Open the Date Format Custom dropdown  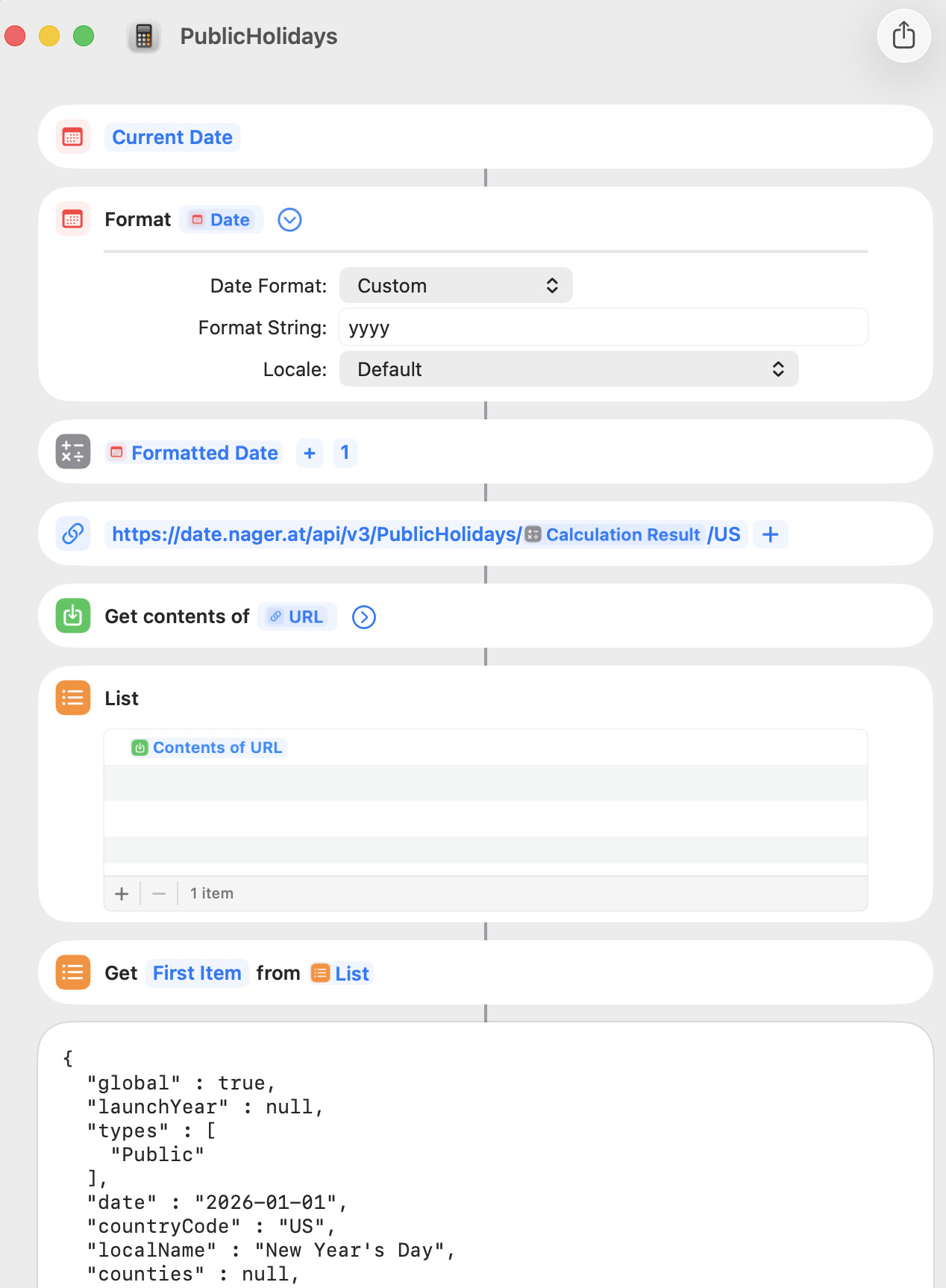456,286
